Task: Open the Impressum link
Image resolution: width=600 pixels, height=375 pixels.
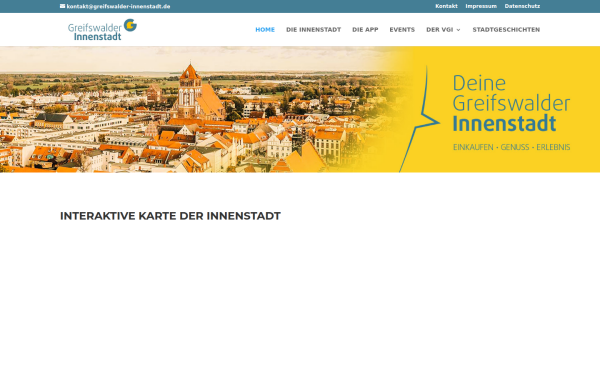Action: click(481, 6)
